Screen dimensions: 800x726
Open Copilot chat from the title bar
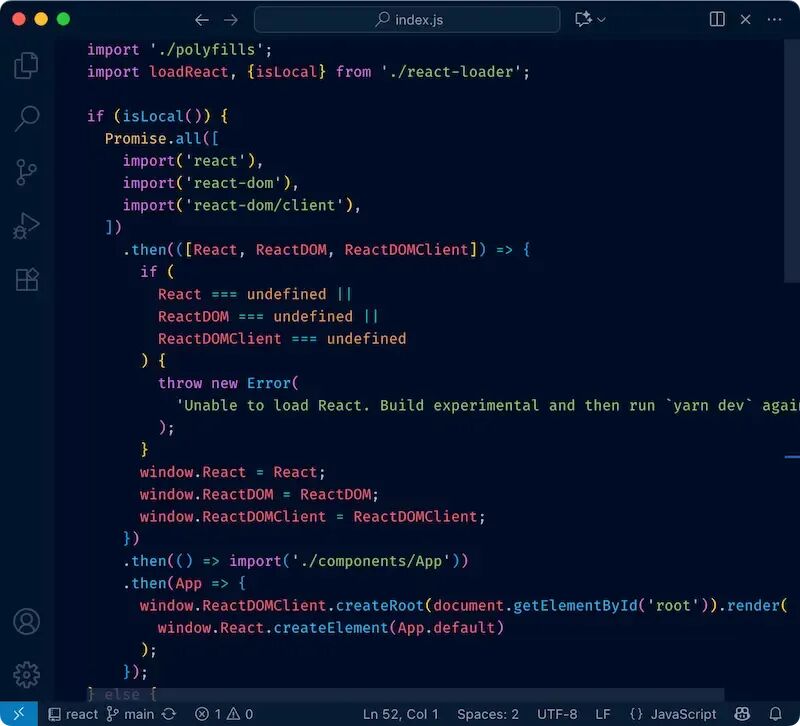pos(583,19)
